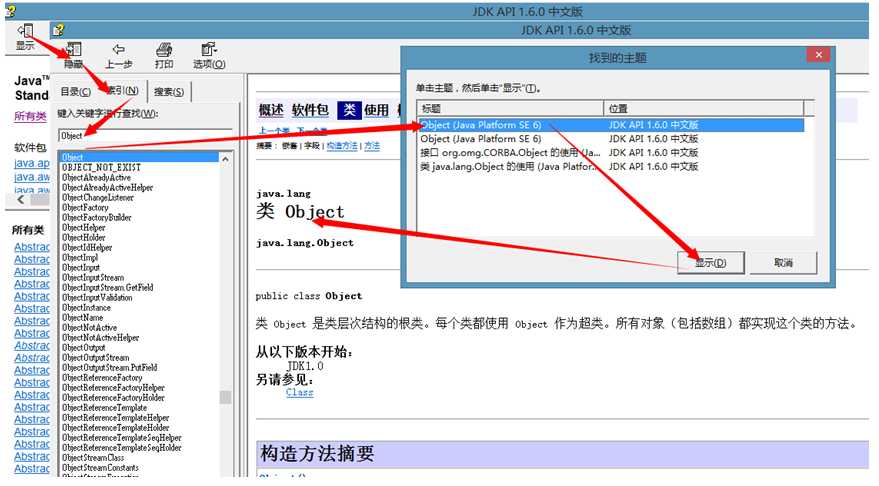Select ObjectStreamClass in index list
879x486 pixels.
pyautogui.click(x=93, y=458)
